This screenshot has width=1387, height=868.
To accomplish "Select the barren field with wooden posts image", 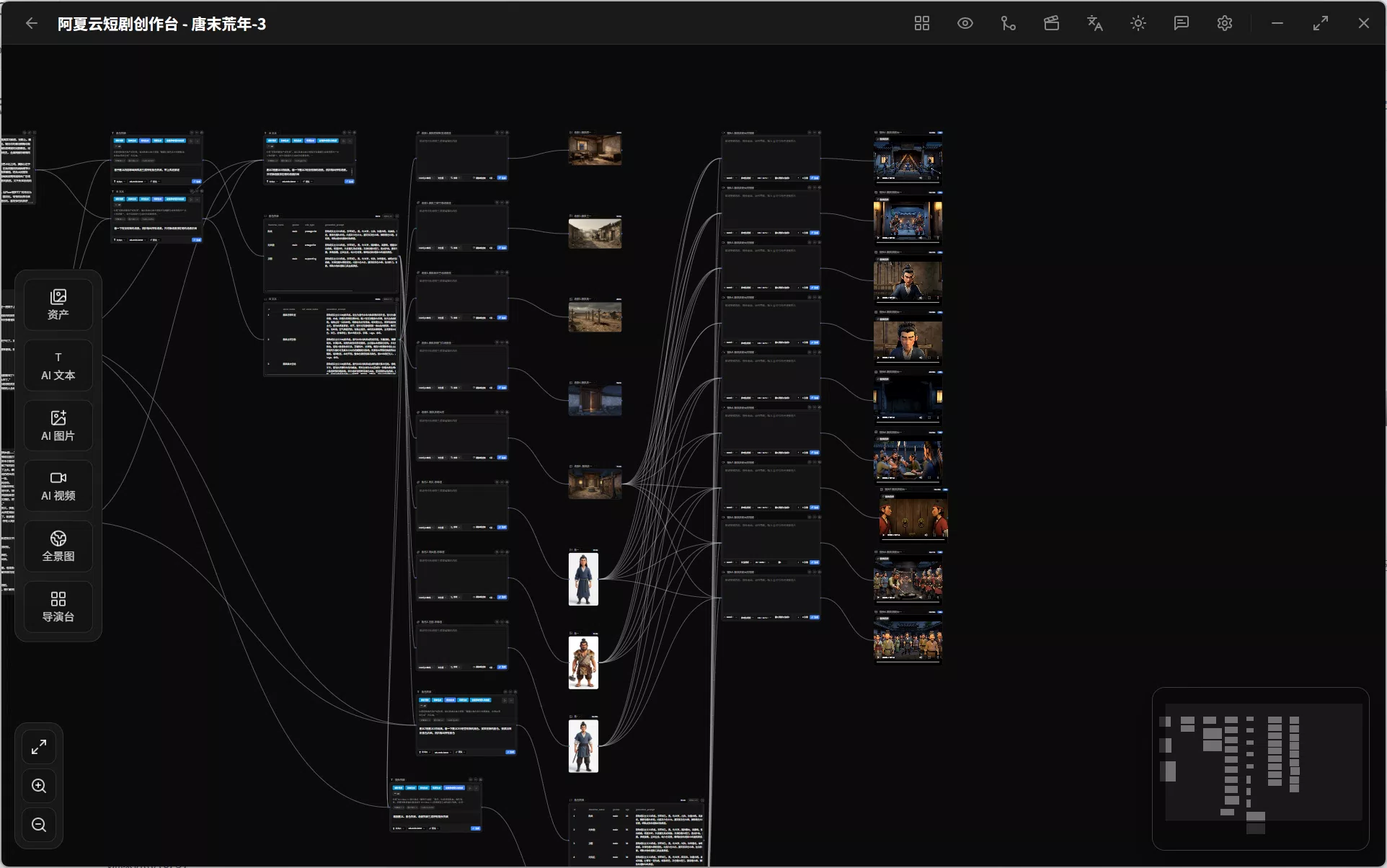I will click(595, 317).
